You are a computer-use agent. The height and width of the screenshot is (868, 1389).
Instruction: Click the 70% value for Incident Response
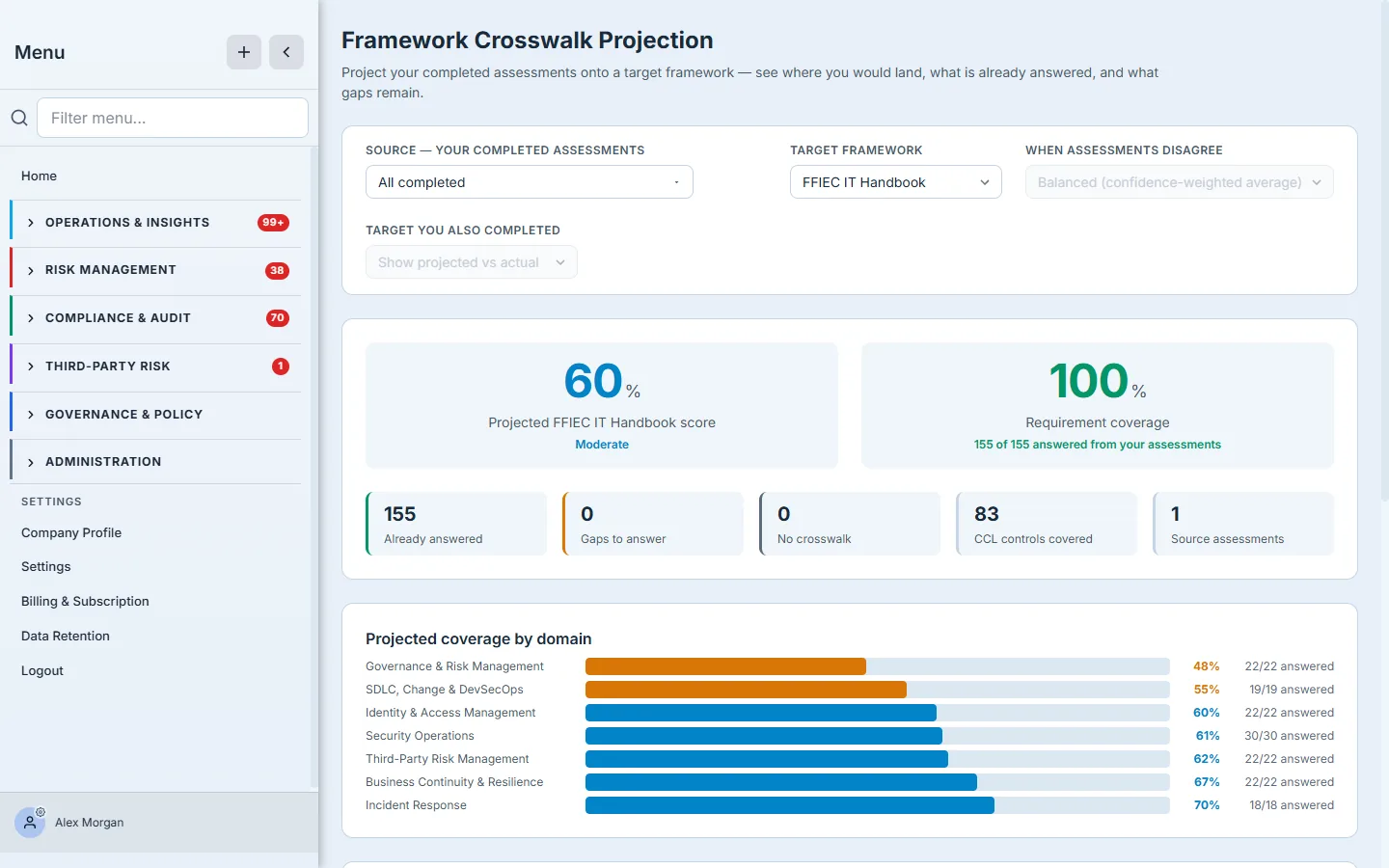pos(1207,805)
